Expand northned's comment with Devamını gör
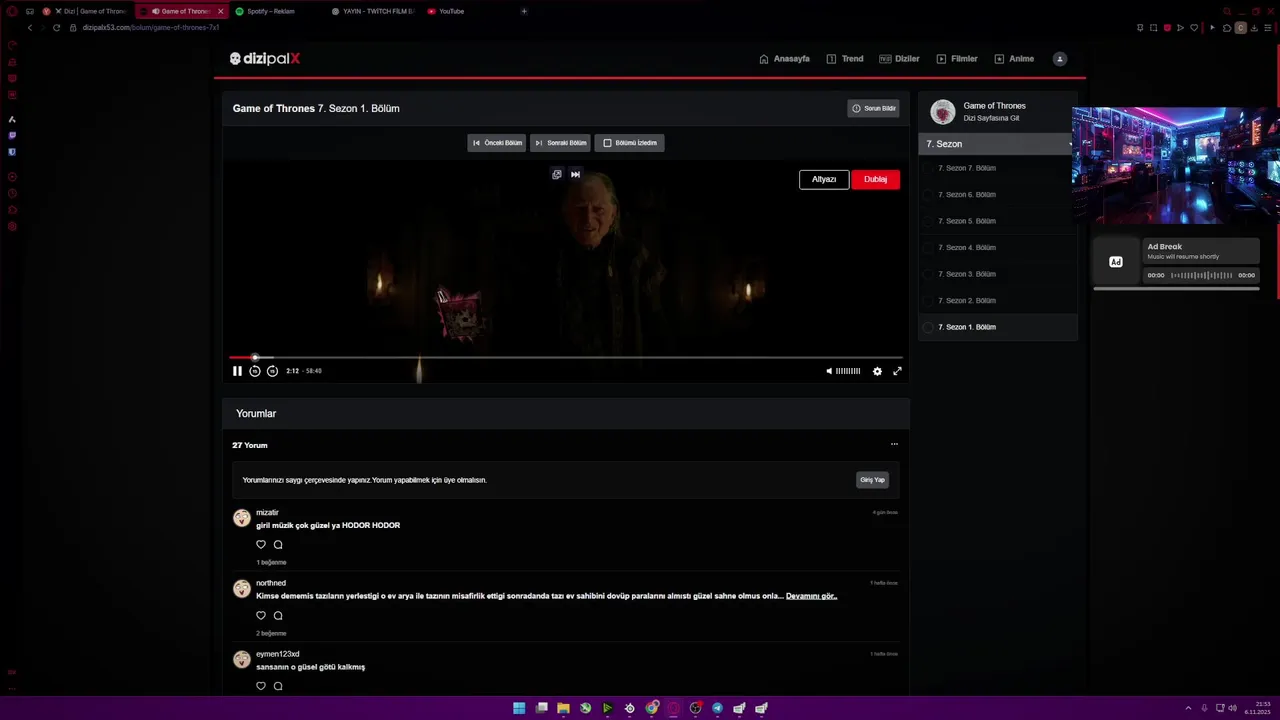The width and height of the screenshot is (1280, 720). tap(811, 596)
